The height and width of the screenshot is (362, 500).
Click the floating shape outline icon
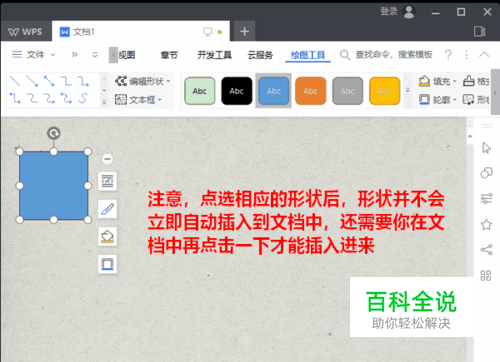[107, 264]
